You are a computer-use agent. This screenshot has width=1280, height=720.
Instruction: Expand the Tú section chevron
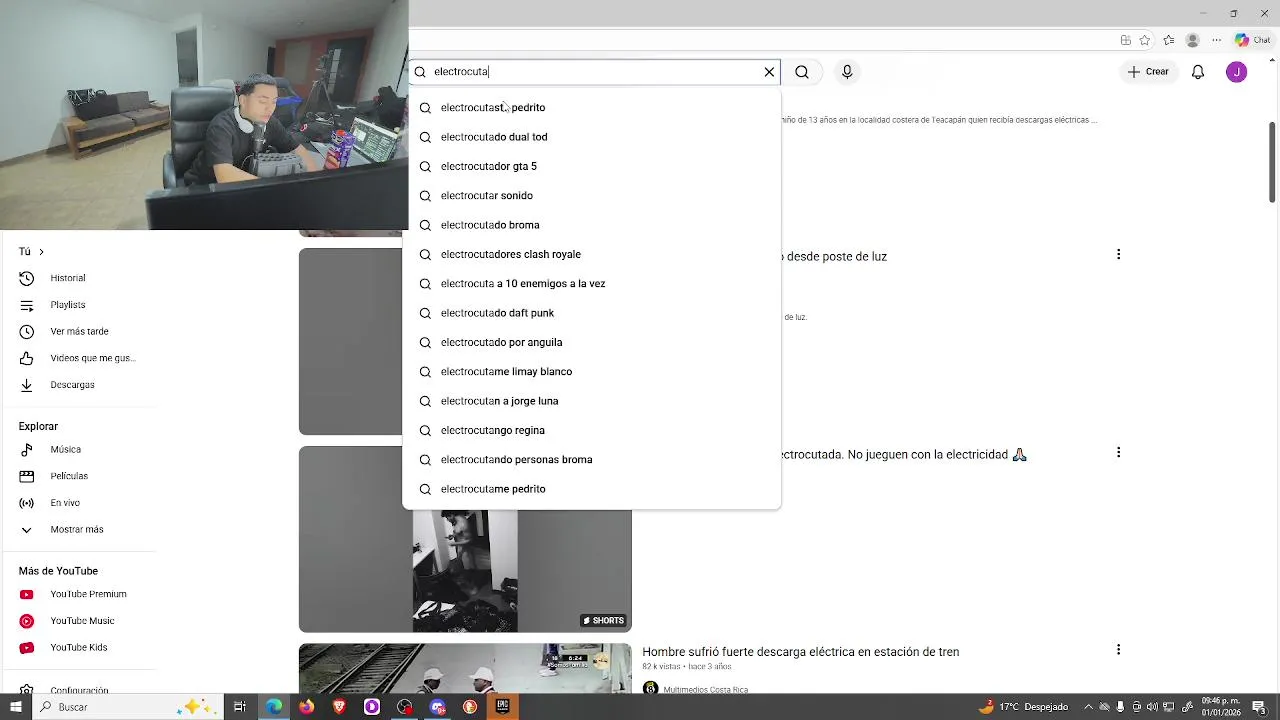pyautogui.click(x=41, y=252)
